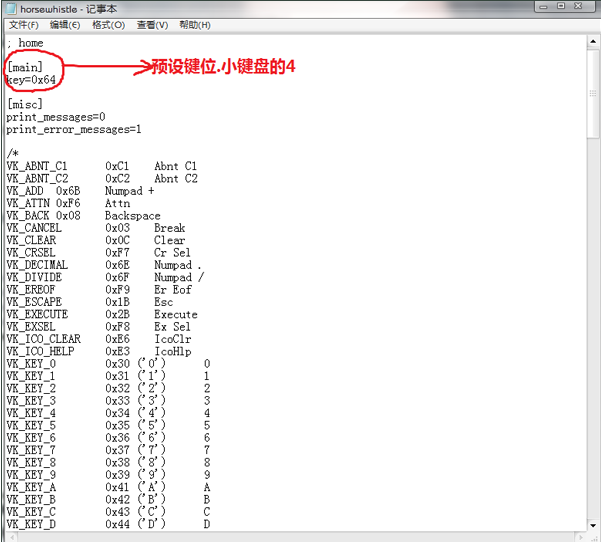Click the 'print_messages=0' line
The width and height of the screenshot is (601, 542).
click(56, 117)
